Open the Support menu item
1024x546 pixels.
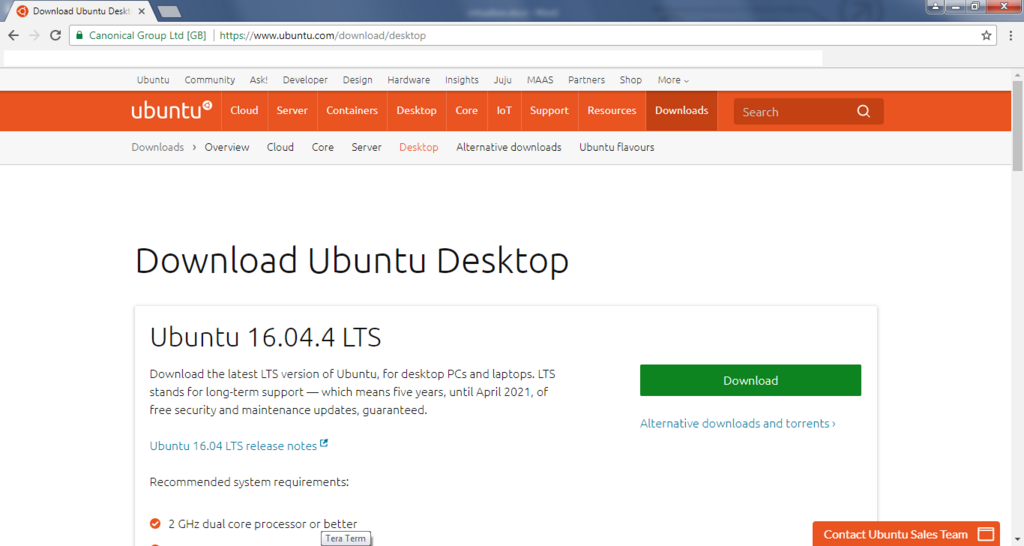549,110
